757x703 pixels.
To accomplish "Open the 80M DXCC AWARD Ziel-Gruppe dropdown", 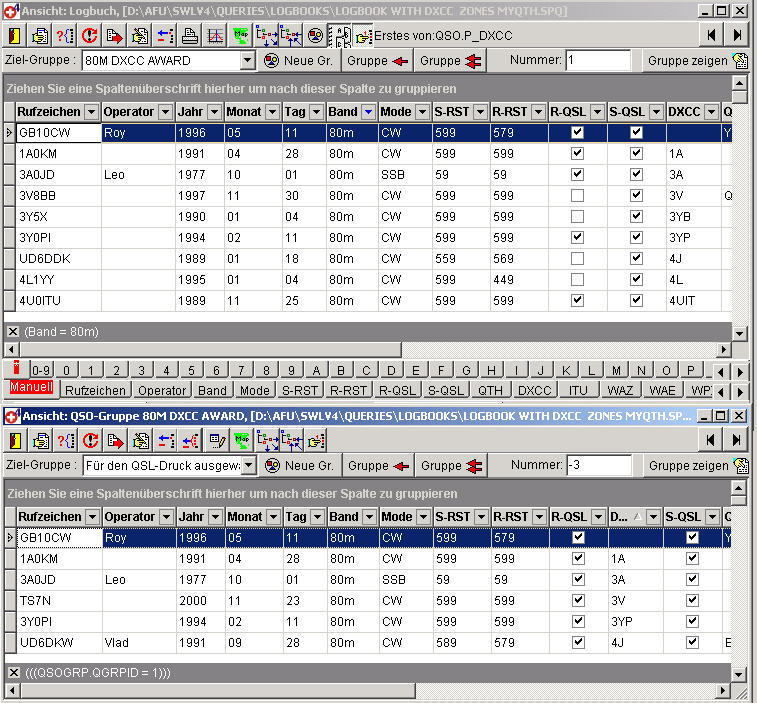I will [248, 61].
